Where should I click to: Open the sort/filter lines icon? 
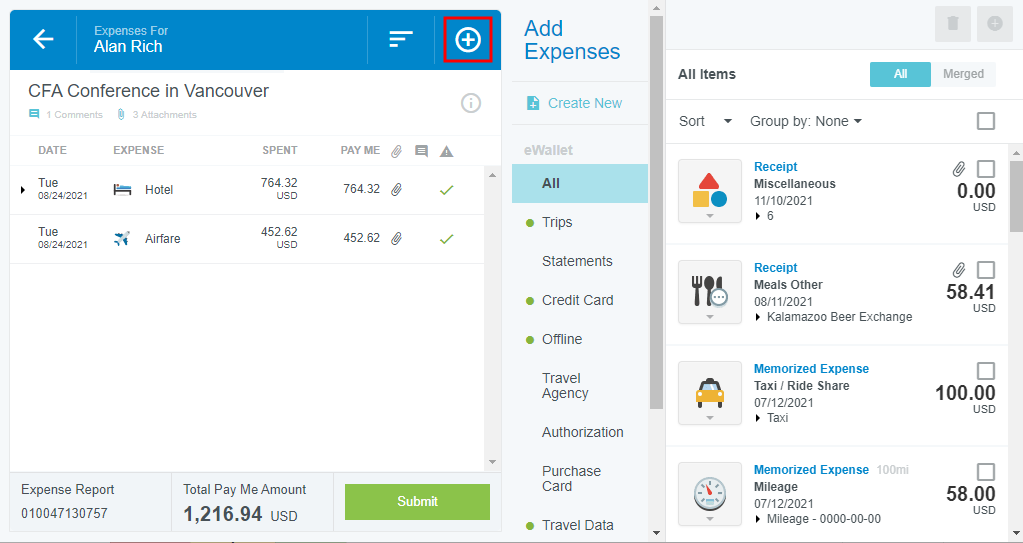[401, 39]
